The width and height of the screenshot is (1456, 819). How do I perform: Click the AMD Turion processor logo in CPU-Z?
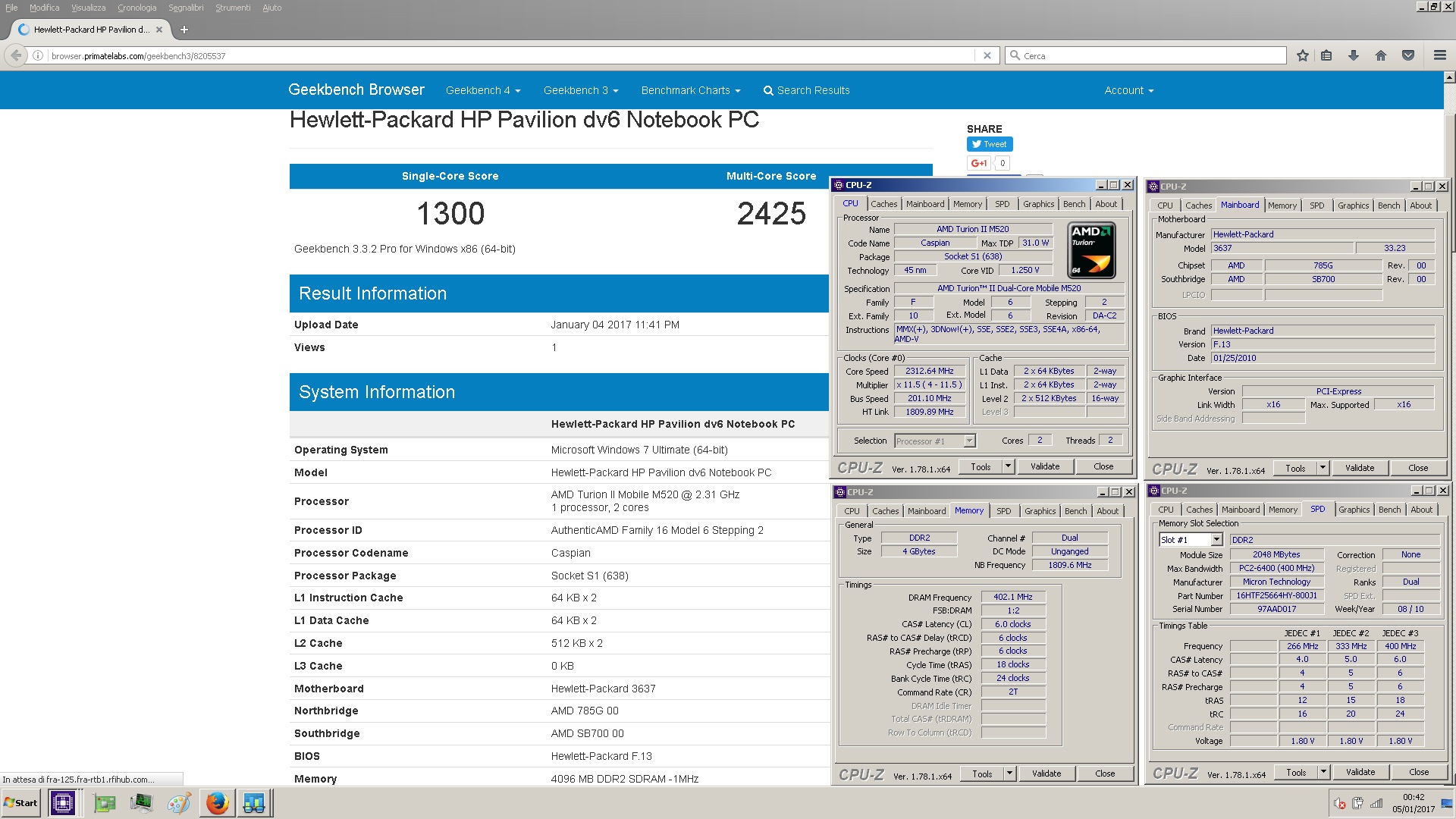pos(1091,249)
